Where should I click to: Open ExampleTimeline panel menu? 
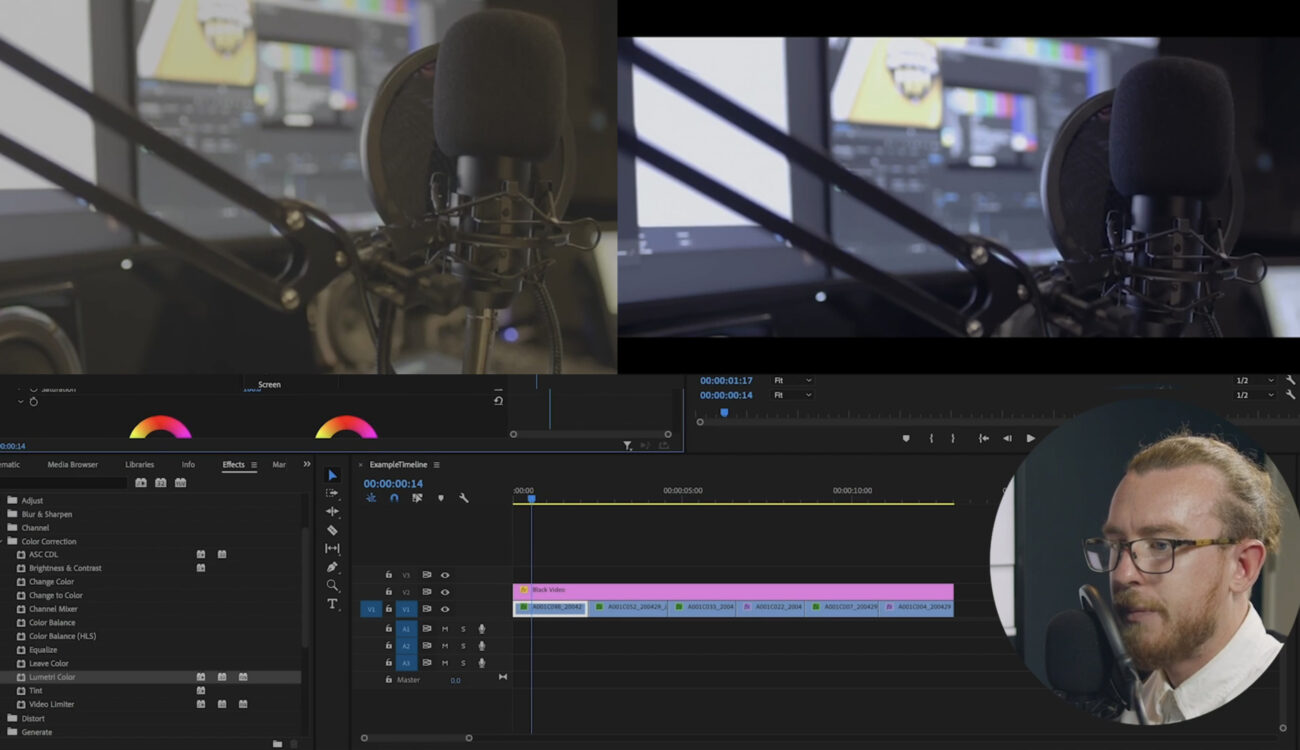(436, 465)
